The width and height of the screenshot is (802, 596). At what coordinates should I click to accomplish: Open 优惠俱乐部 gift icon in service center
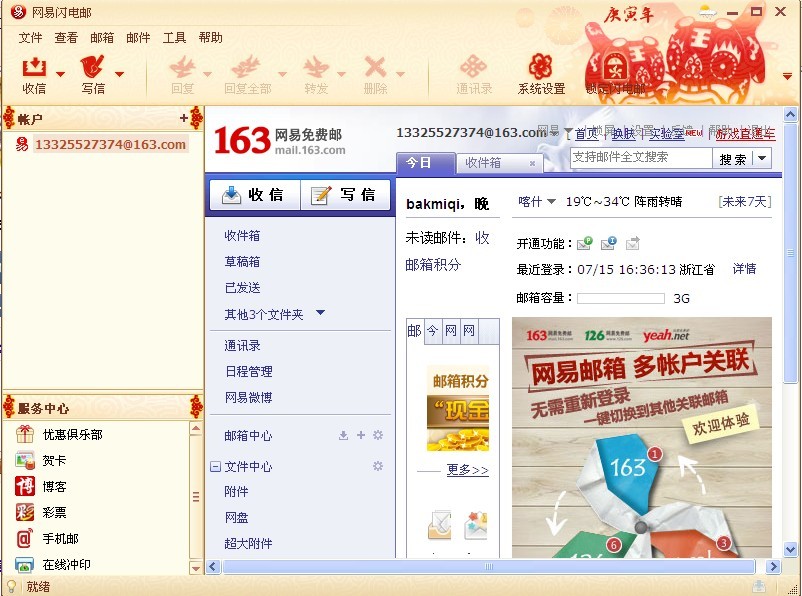pos(25,434)
